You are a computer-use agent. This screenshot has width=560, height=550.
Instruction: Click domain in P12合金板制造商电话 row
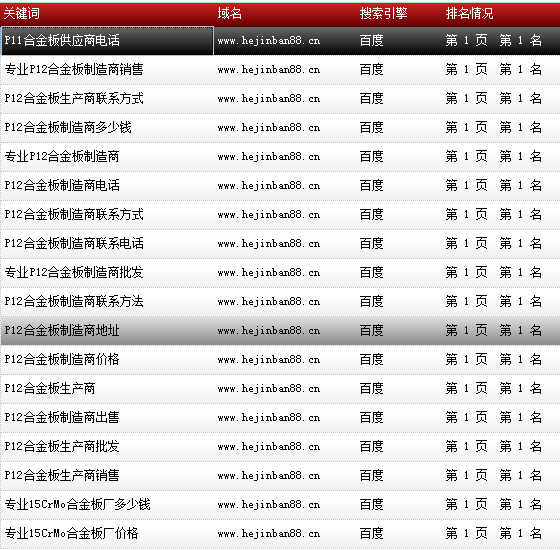[269, 186]
